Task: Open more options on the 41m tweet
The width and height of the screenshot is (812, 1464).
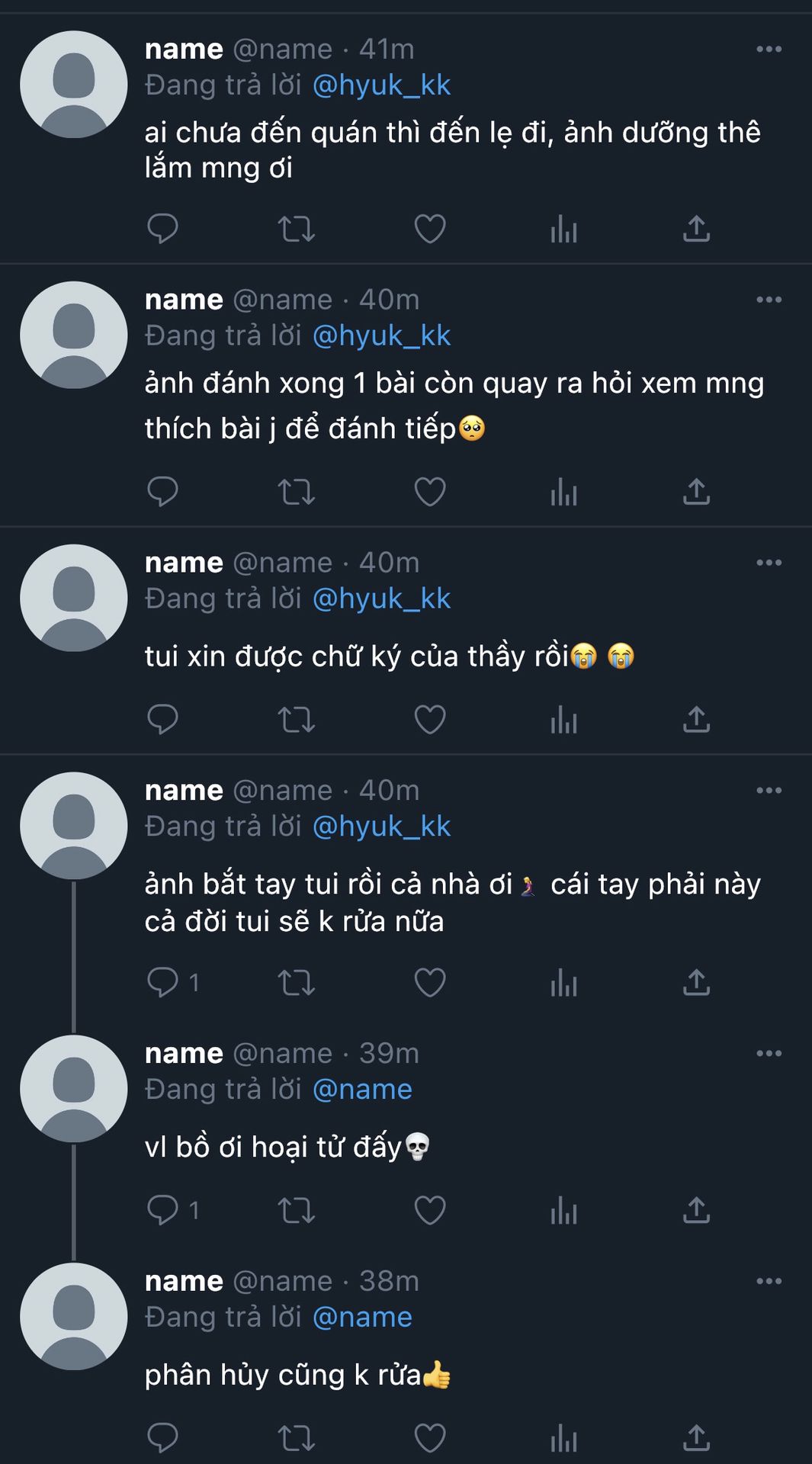Action: (769, 50)
